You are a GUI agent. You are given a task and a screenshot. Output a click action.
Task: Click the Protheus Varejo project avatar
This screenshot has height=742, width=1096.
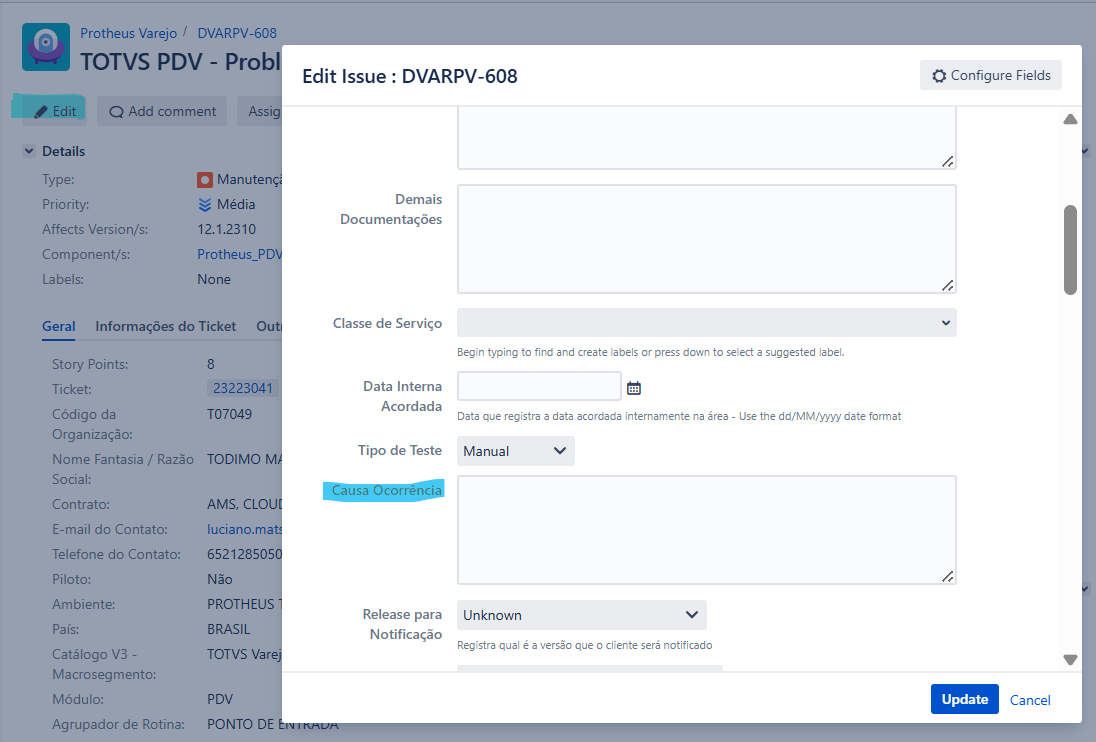coord(46,47)
